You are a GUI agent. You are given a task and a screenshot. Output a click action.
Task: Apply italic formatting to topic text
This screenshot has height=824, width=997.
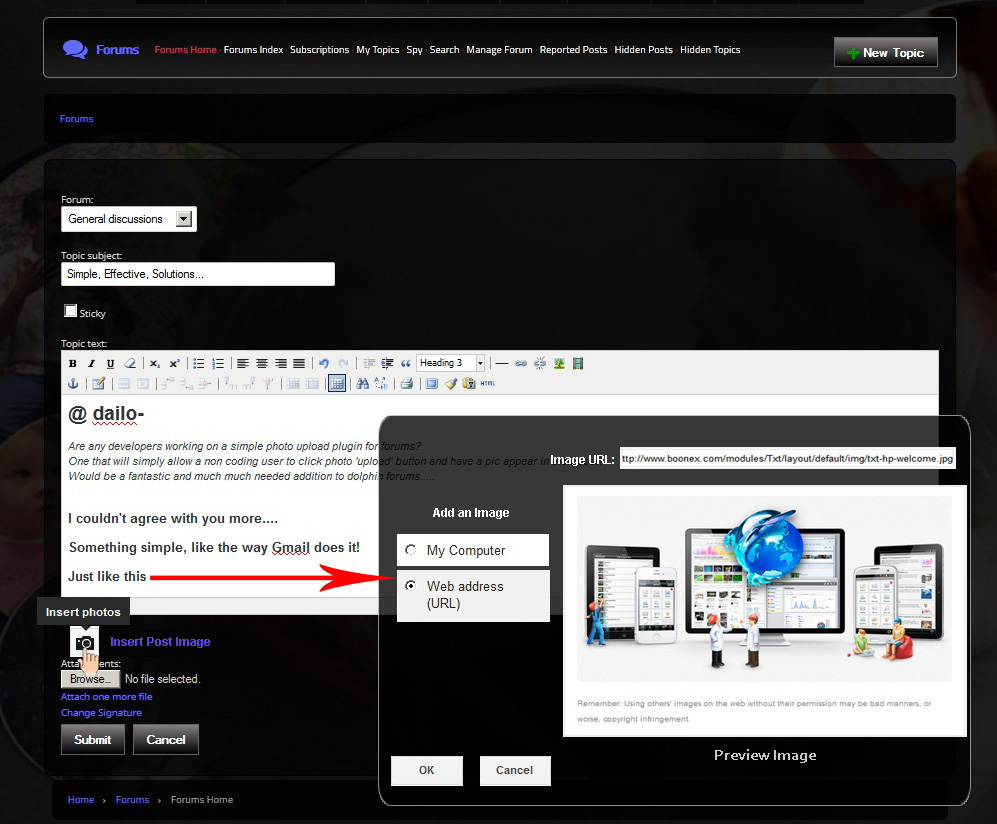coord(91,363)
